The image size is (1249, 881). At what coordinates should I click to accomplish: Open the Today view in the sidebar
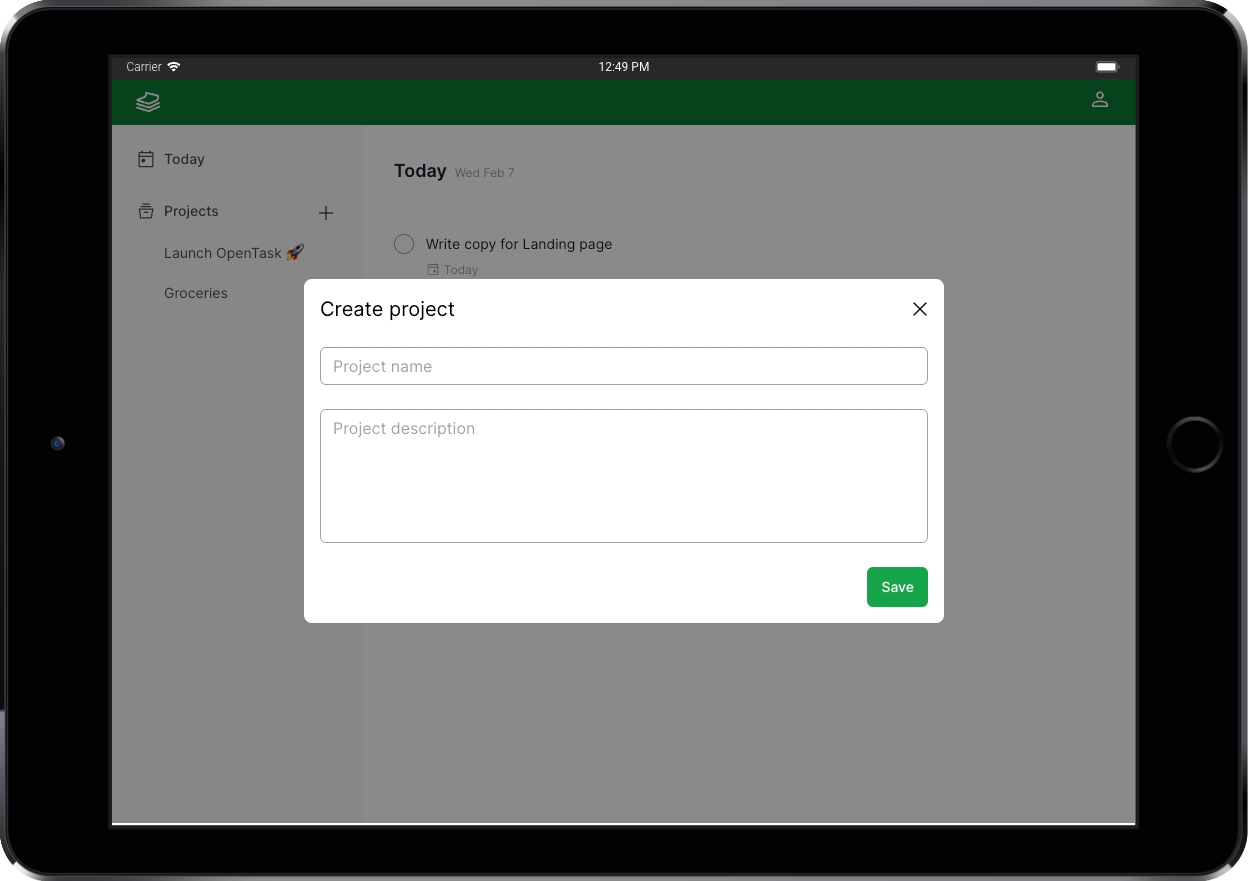(x=184, y=159)
